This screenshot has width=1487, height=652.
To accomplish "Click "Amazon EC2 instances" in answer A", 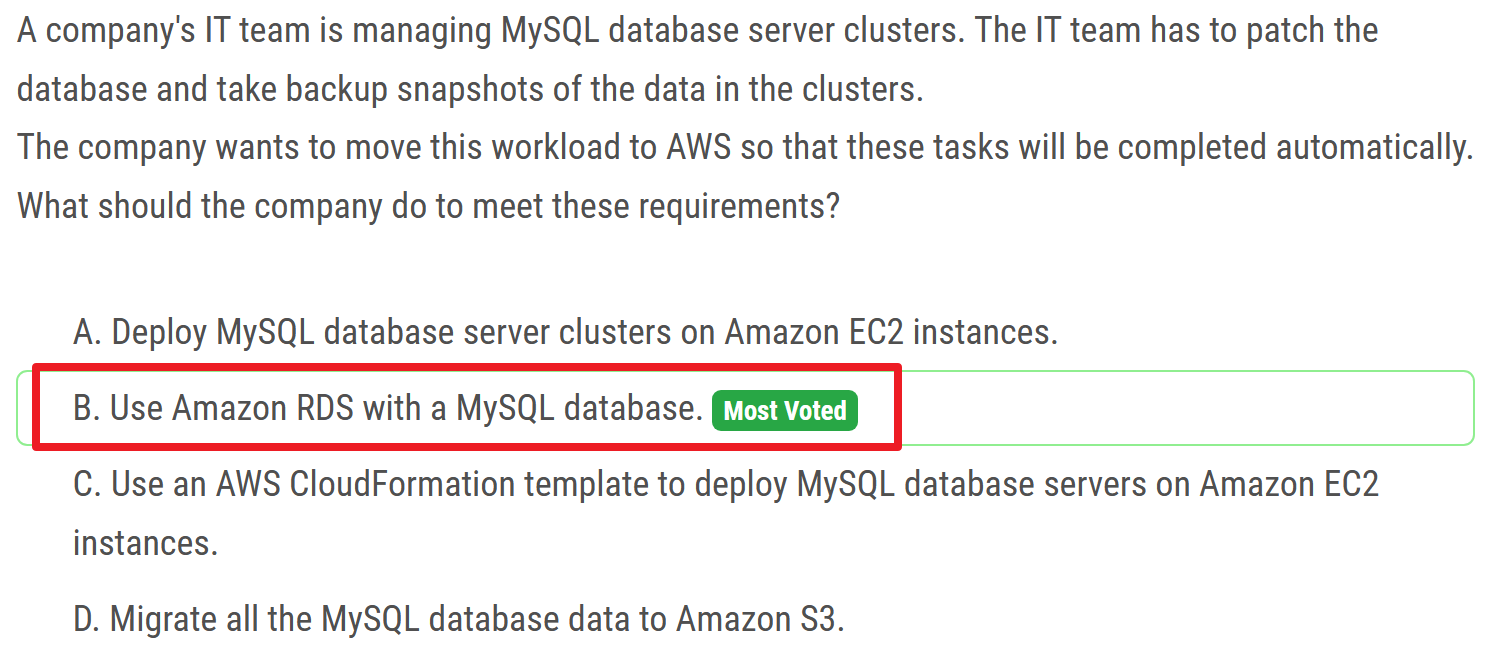I will click(x=891, y=331).
